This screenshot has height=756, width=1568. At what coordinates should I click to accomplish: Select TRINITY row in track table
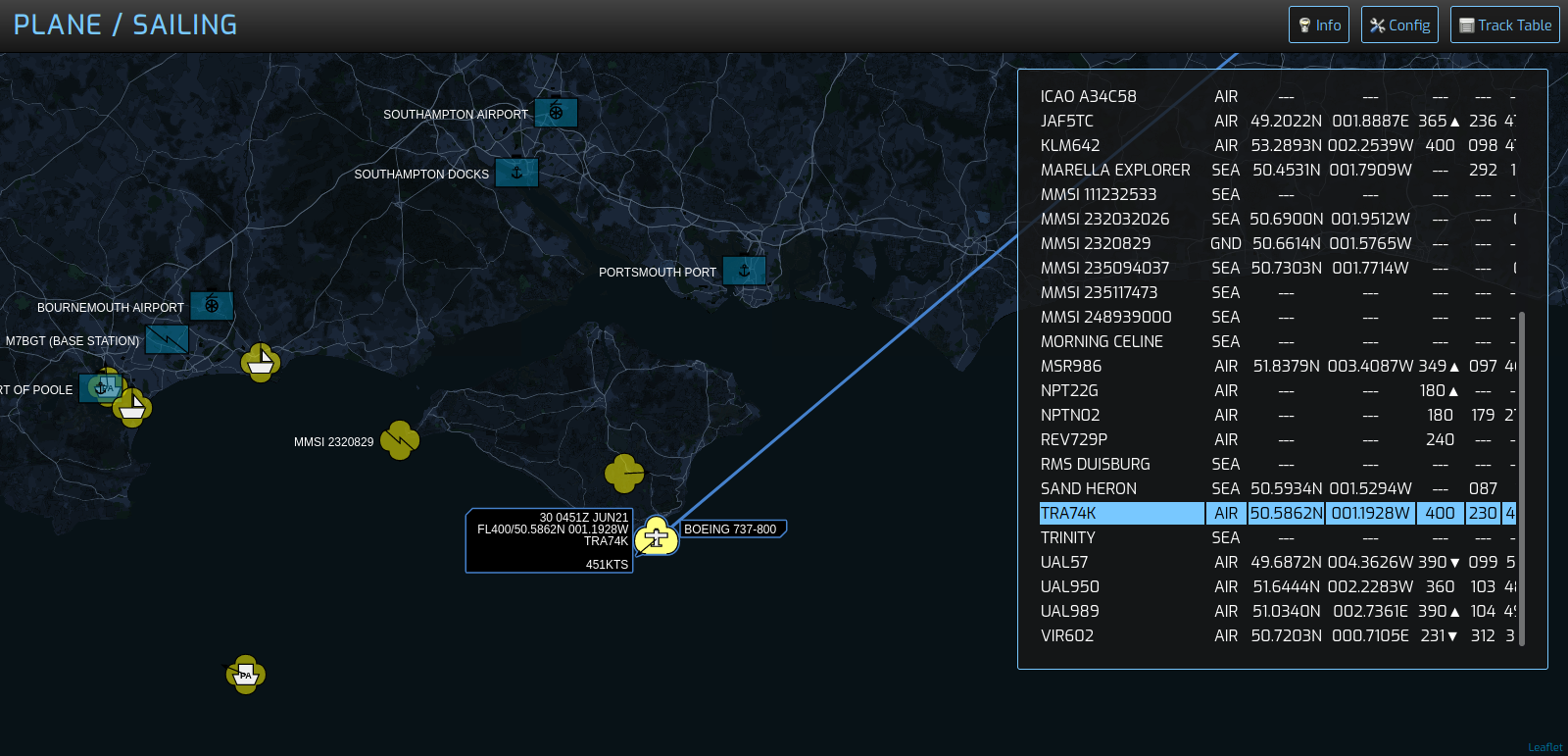(x=1278, y=537)
